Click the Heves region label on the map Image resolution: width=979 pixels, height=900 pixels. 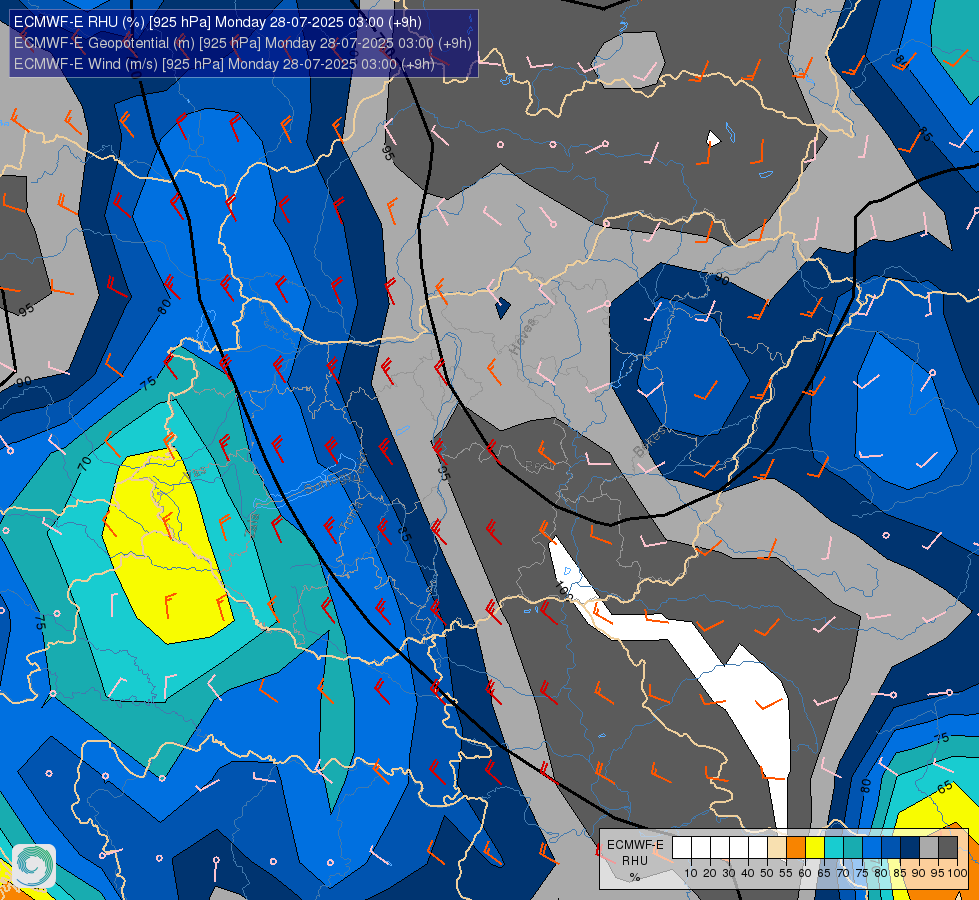[523, 336]
